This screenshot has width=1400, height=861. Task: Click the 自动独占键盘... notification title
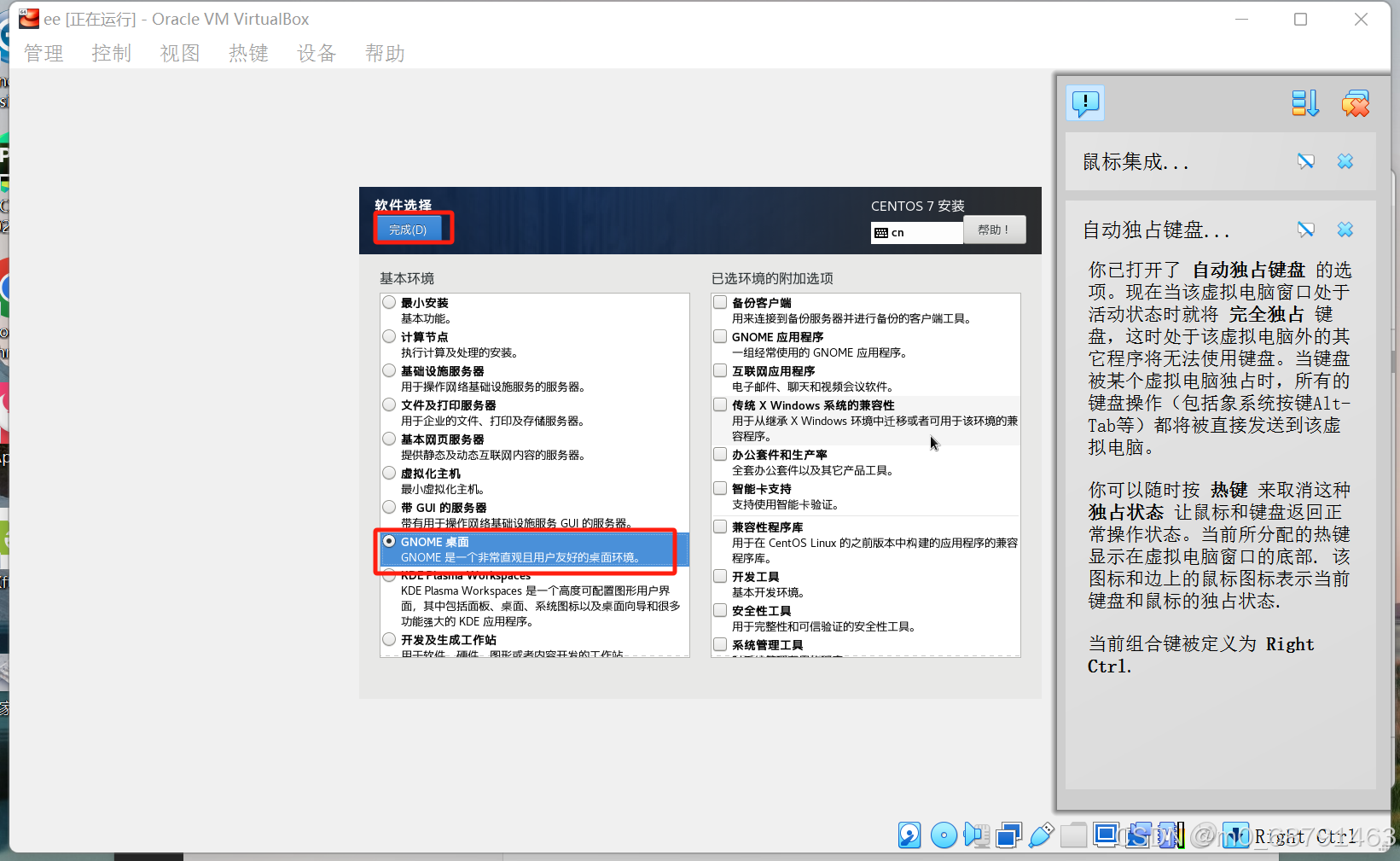(1156, 230)
